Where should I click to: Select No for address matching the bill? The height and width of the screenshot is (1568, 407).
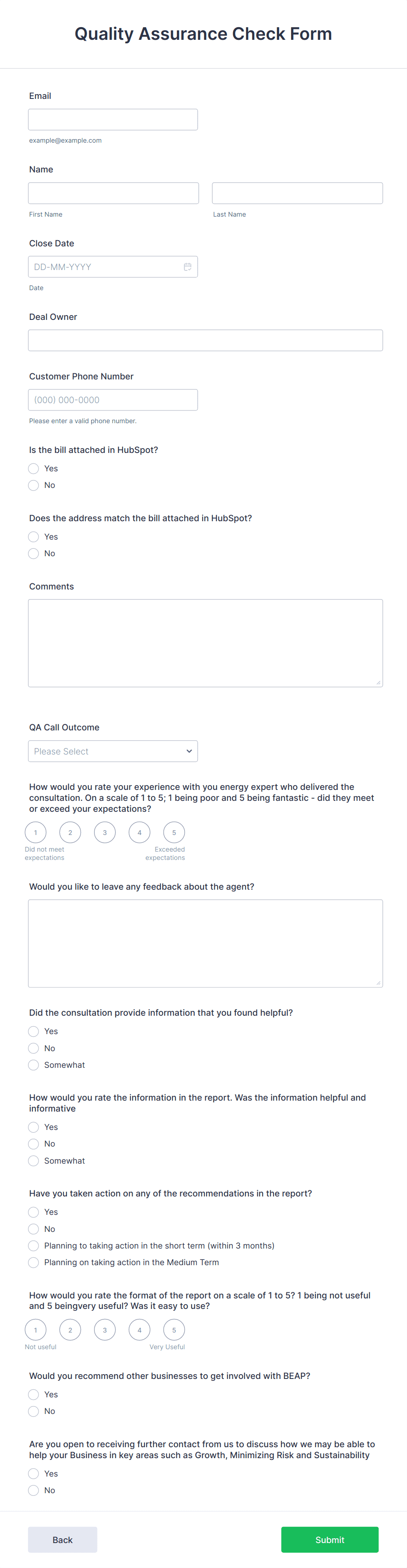33,553
